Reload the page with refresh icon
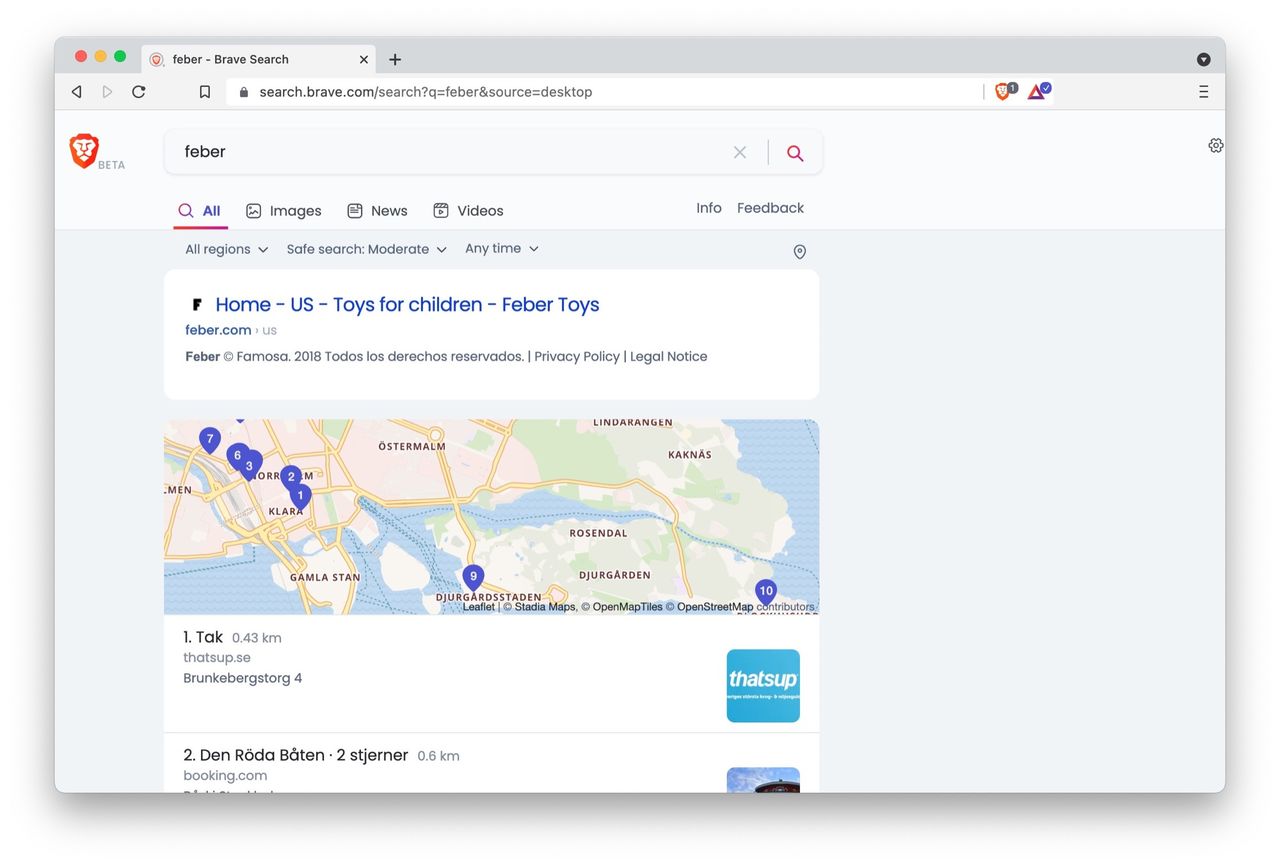This screenshot has width=1280, height=865. 139,92
